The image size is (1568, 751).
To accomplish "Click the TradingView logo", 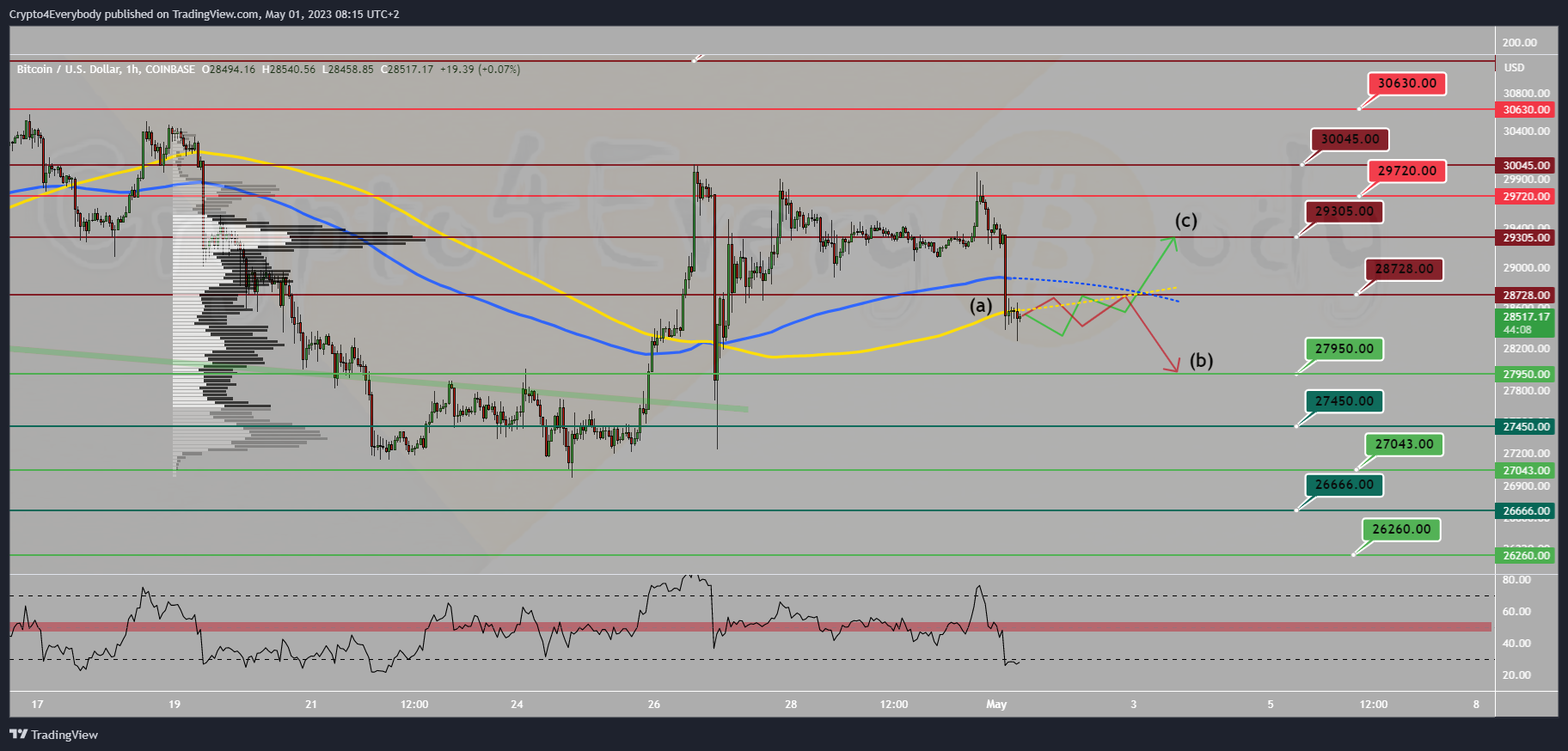I will click(53, 735).
